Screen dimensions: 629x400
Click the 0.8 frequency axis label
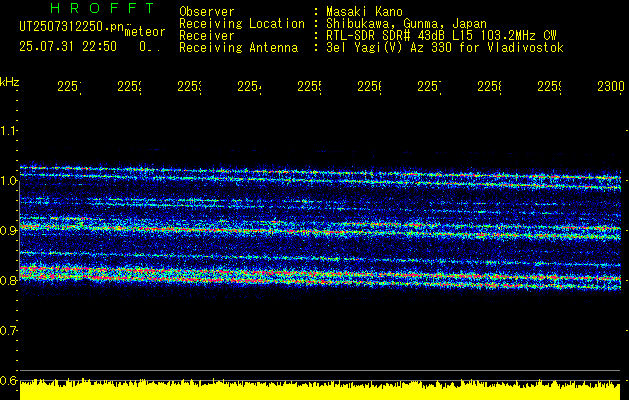point(8,280)
